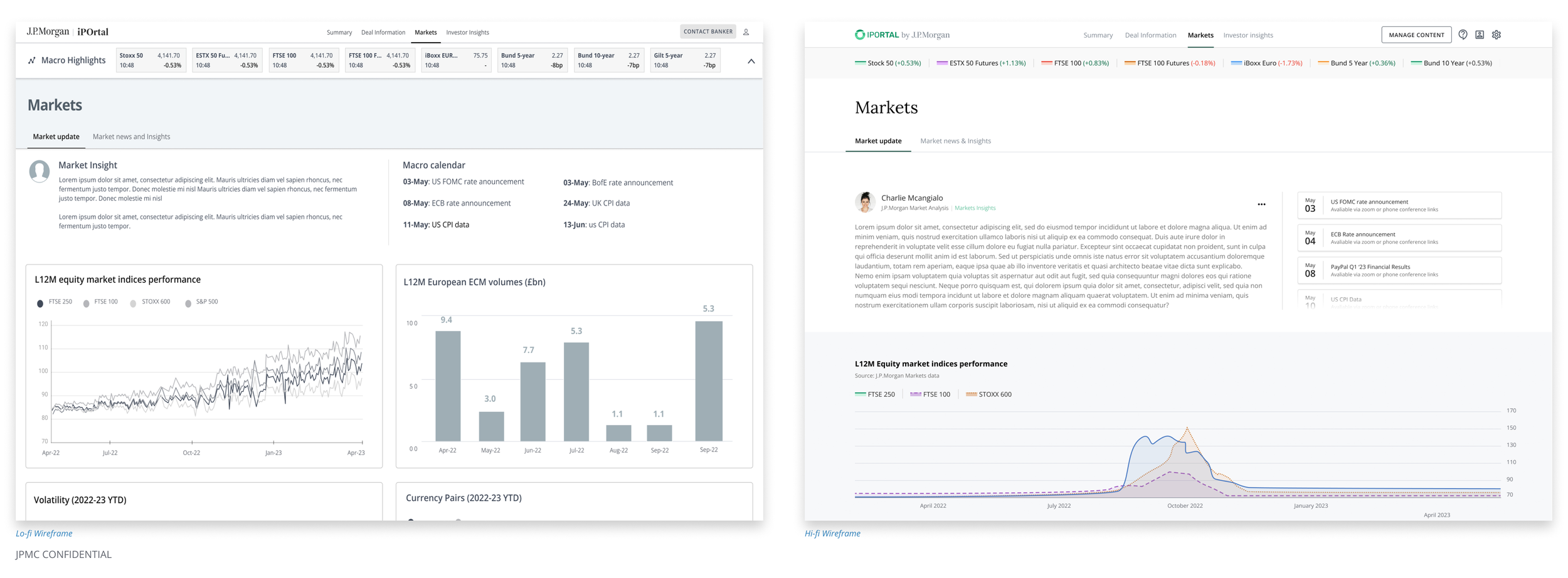
Task: Click Charlie Mcangialo's avatar photo
Action: click(x=865, y=202)
